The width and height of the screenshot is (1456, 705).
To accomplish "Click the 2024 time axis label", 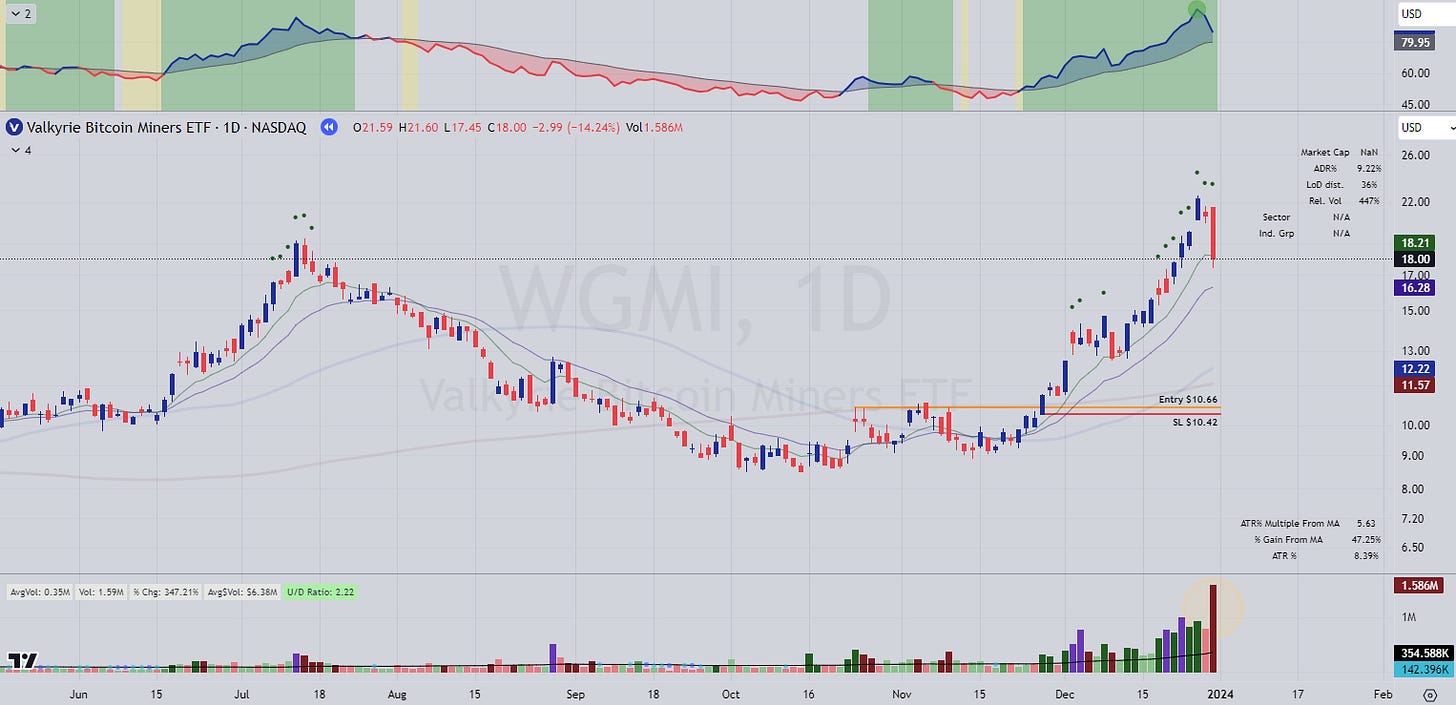I will tap(1218, 693).
